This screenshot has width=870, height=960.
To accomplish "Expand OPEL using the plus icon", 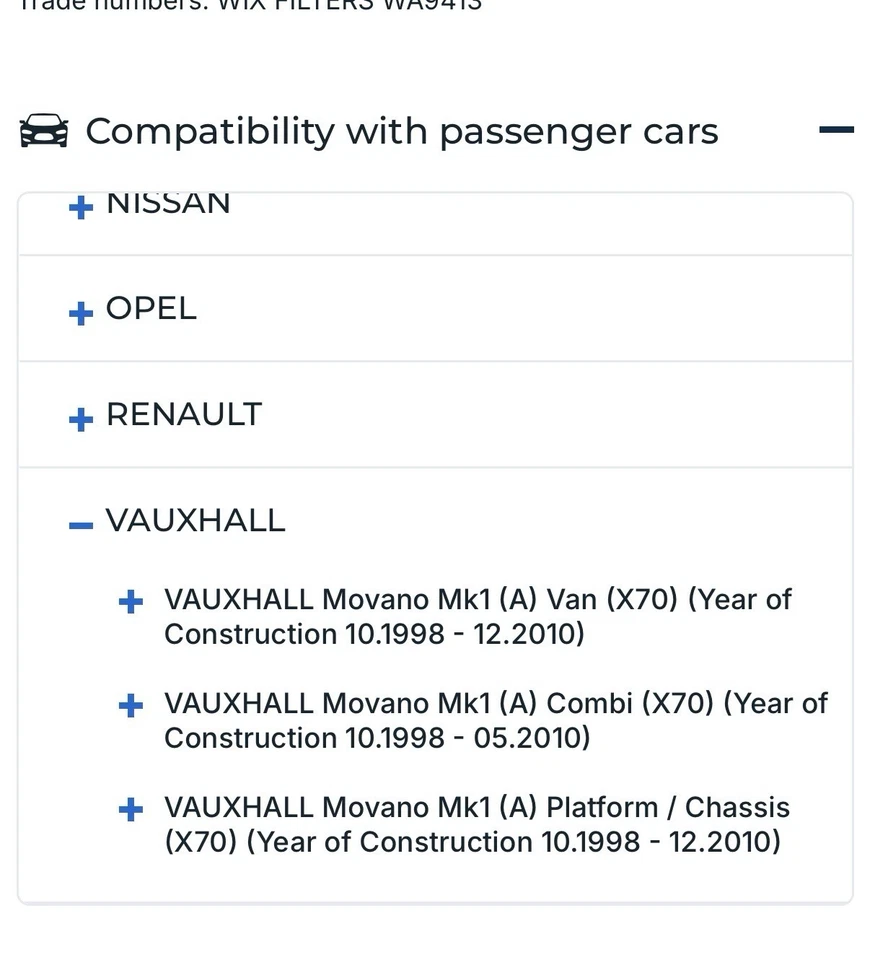I will click(x=81, y=313).
